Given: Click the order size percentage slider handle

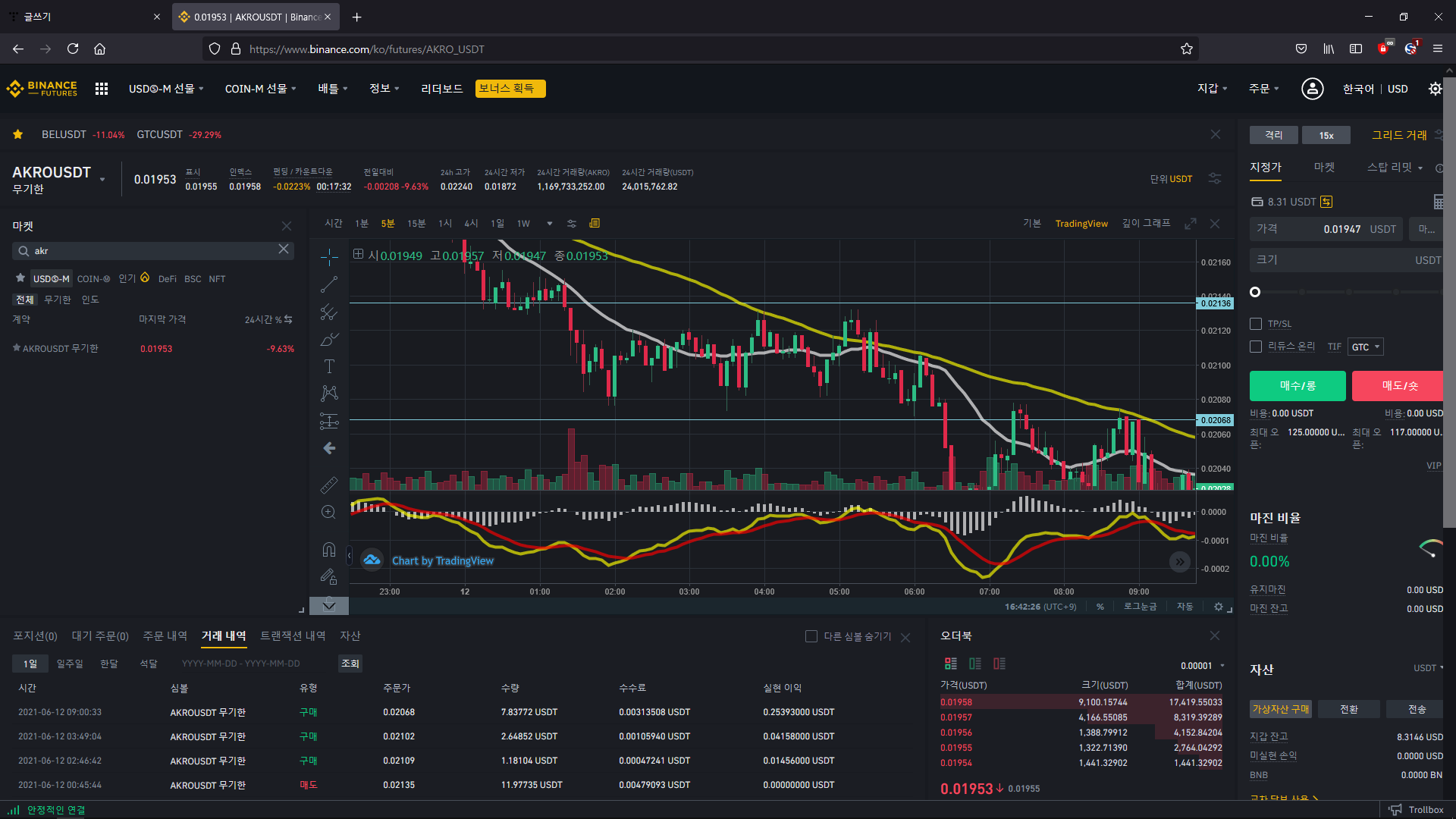Looking at the screenshot, I should 1255,292.
